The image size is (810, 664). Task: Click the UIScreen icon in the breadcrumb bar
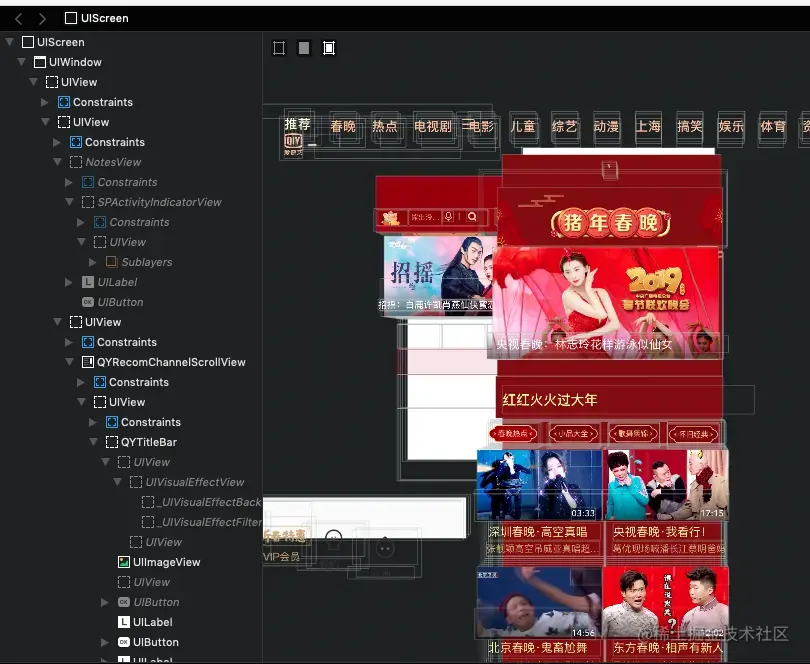click(72, 17)
